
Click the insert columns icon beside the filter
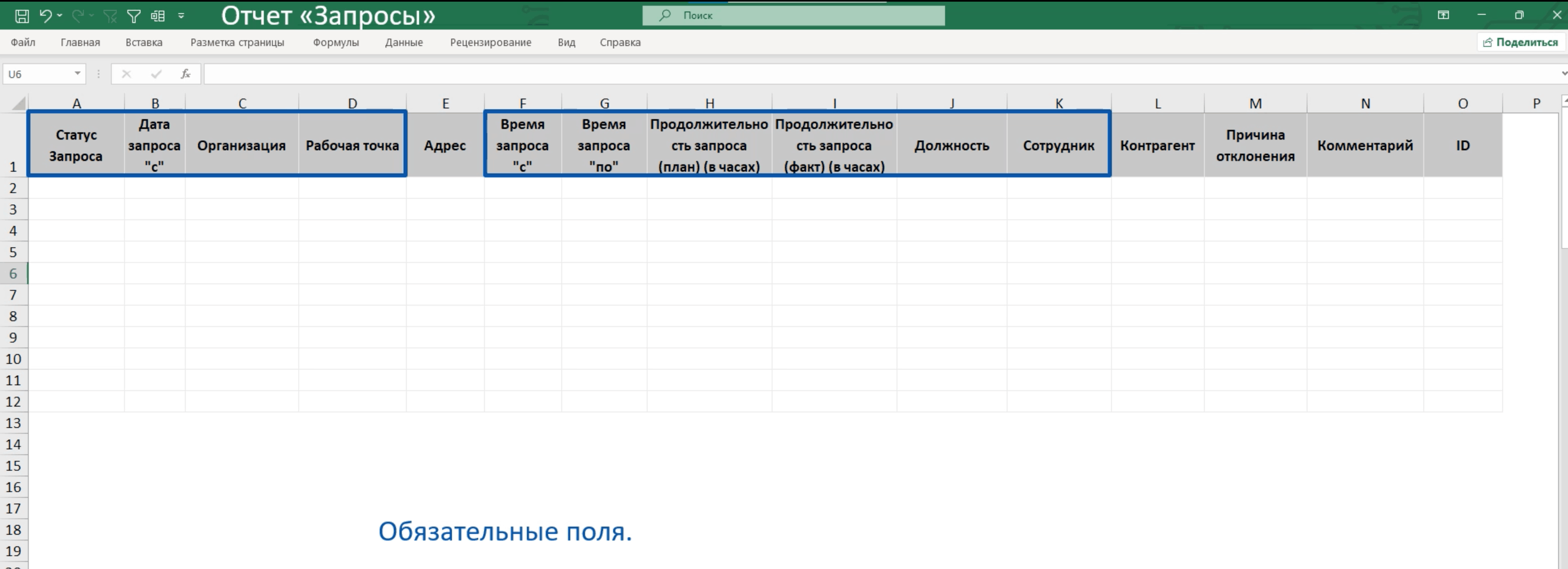[x=158, y=16]
